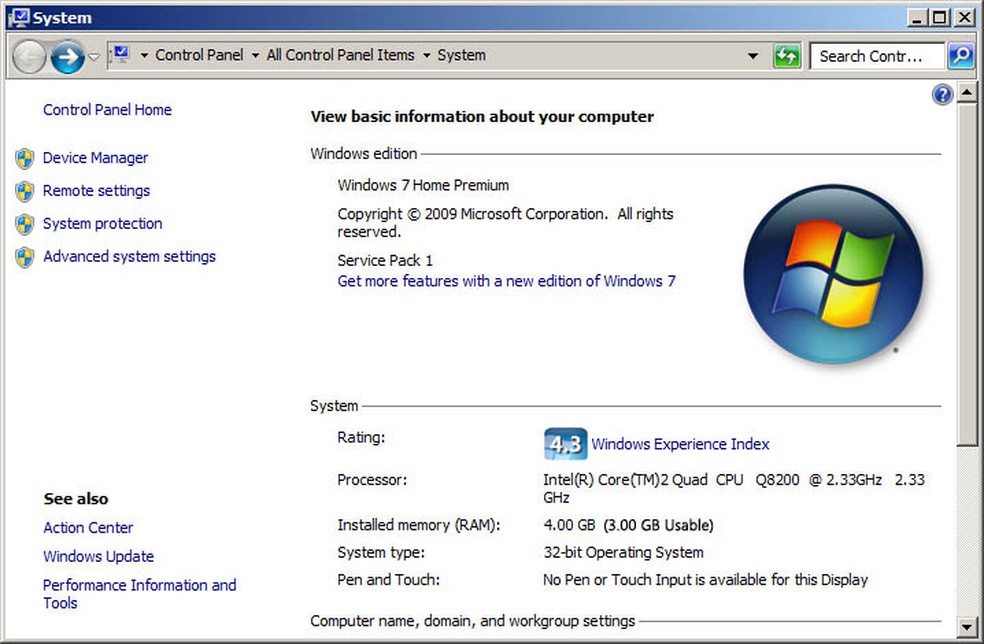
Task: Click the scroll up arrow
Action: [x=967, y=93]
